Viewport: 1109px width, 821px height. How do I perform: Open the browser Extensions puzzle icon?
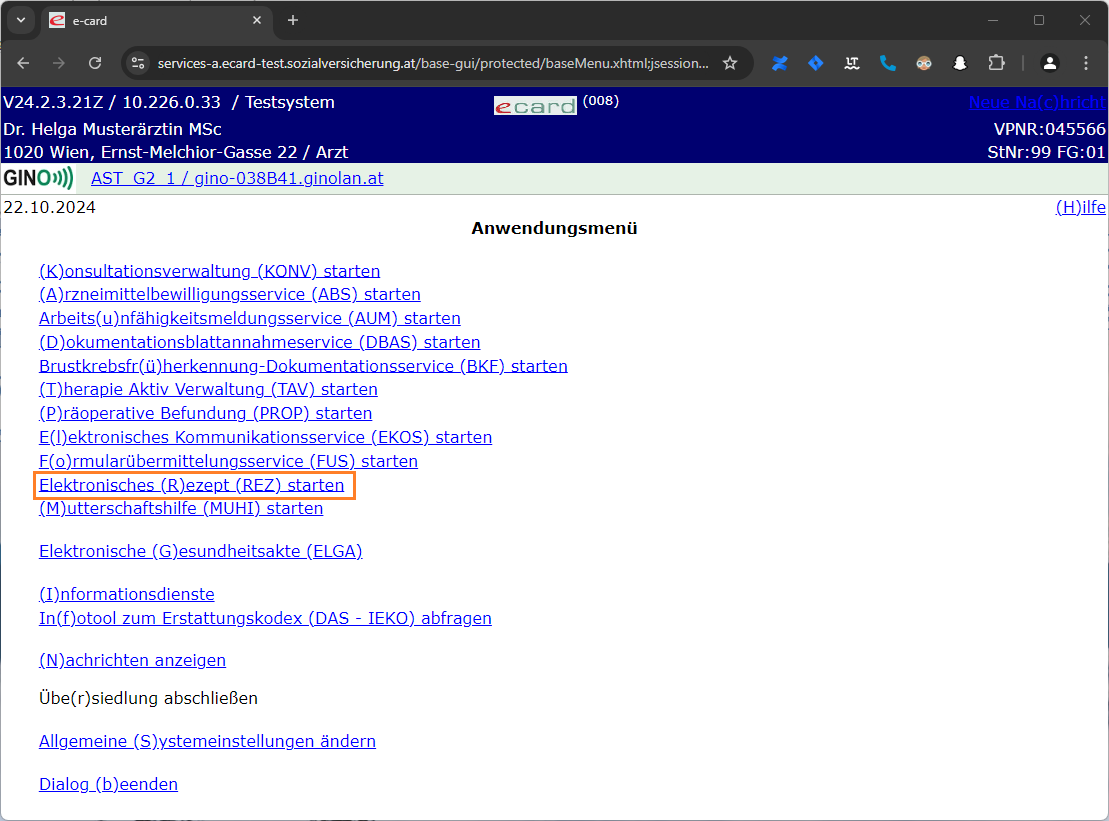click(x=996, y=63)
